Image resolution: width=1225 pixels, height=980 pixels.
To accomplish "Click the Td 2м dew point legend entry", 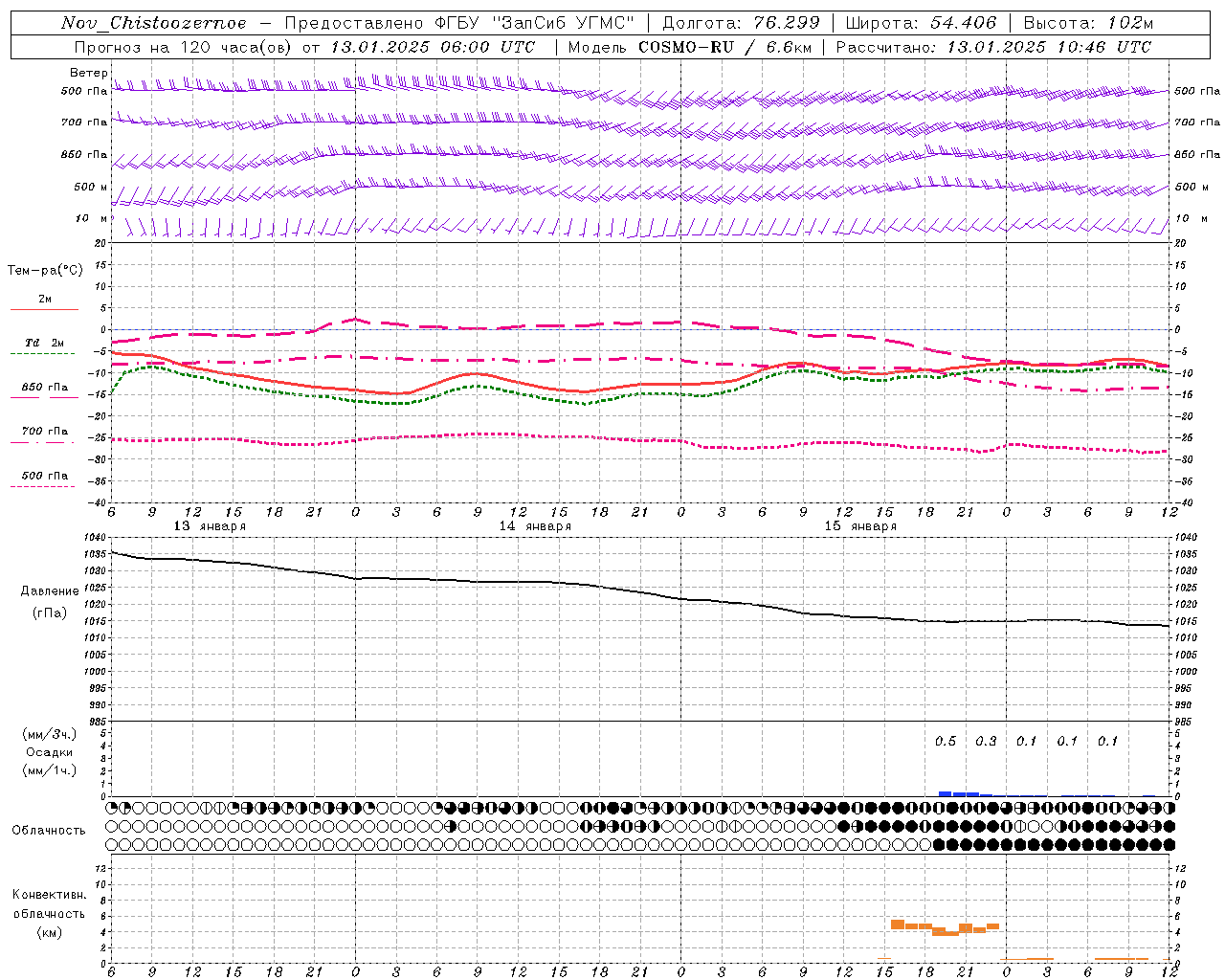I will 45,343.
